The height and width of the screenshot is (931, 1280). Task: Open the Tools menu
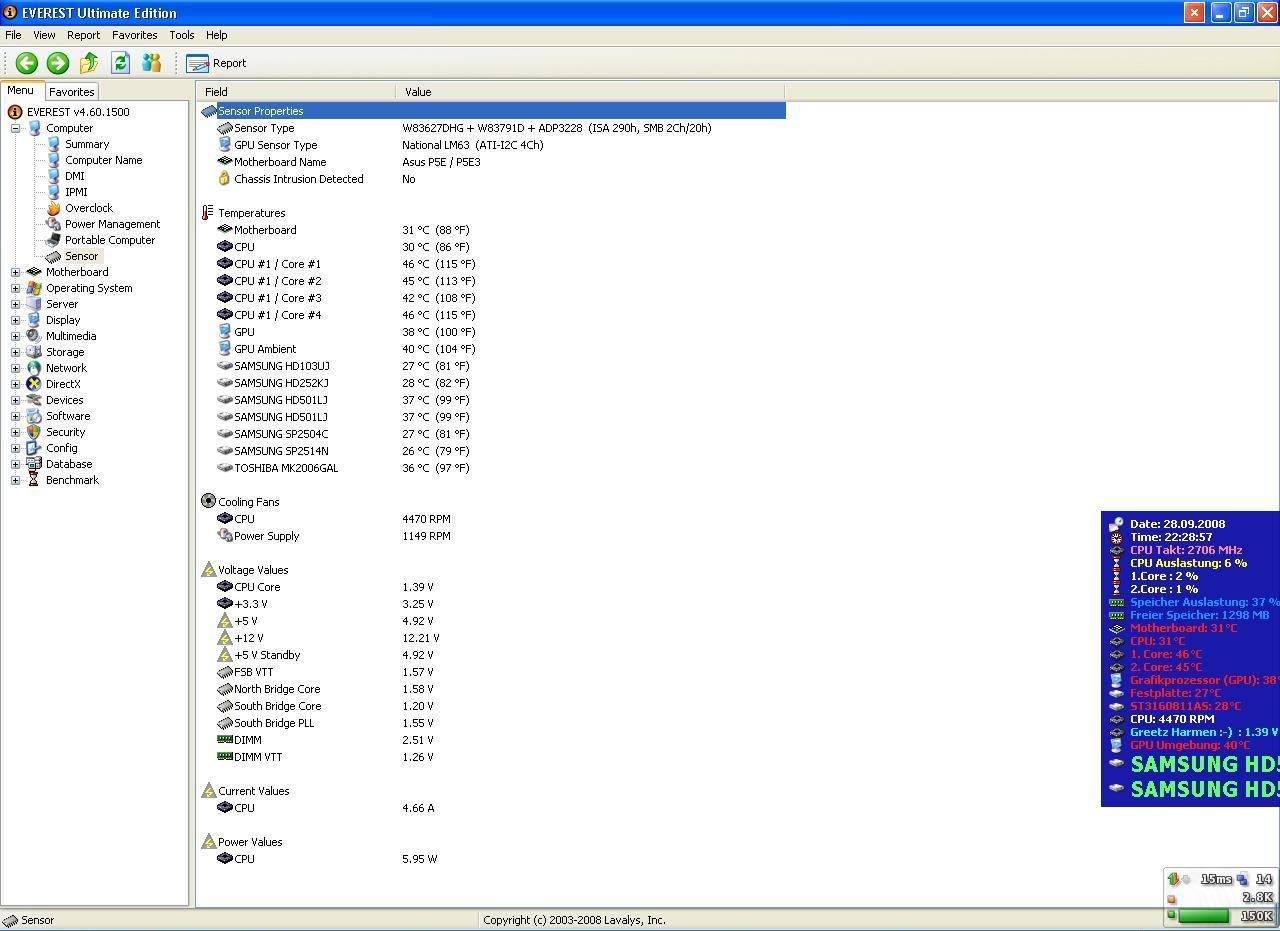tap(181, 35)
